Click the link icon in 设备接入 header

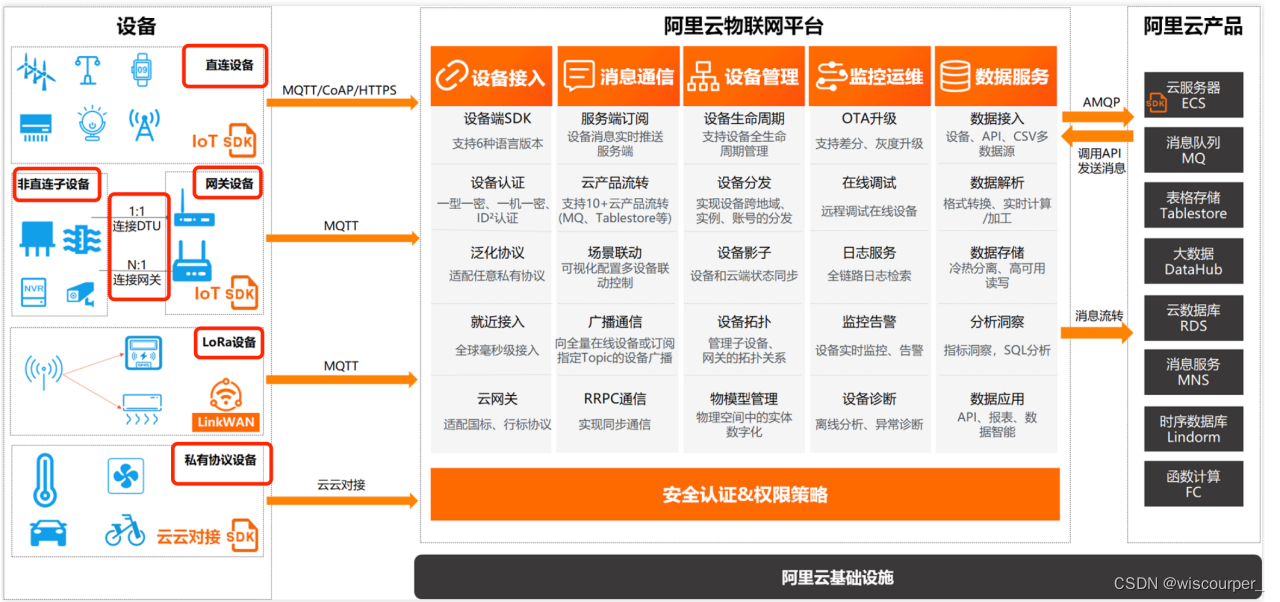(451, 76)
